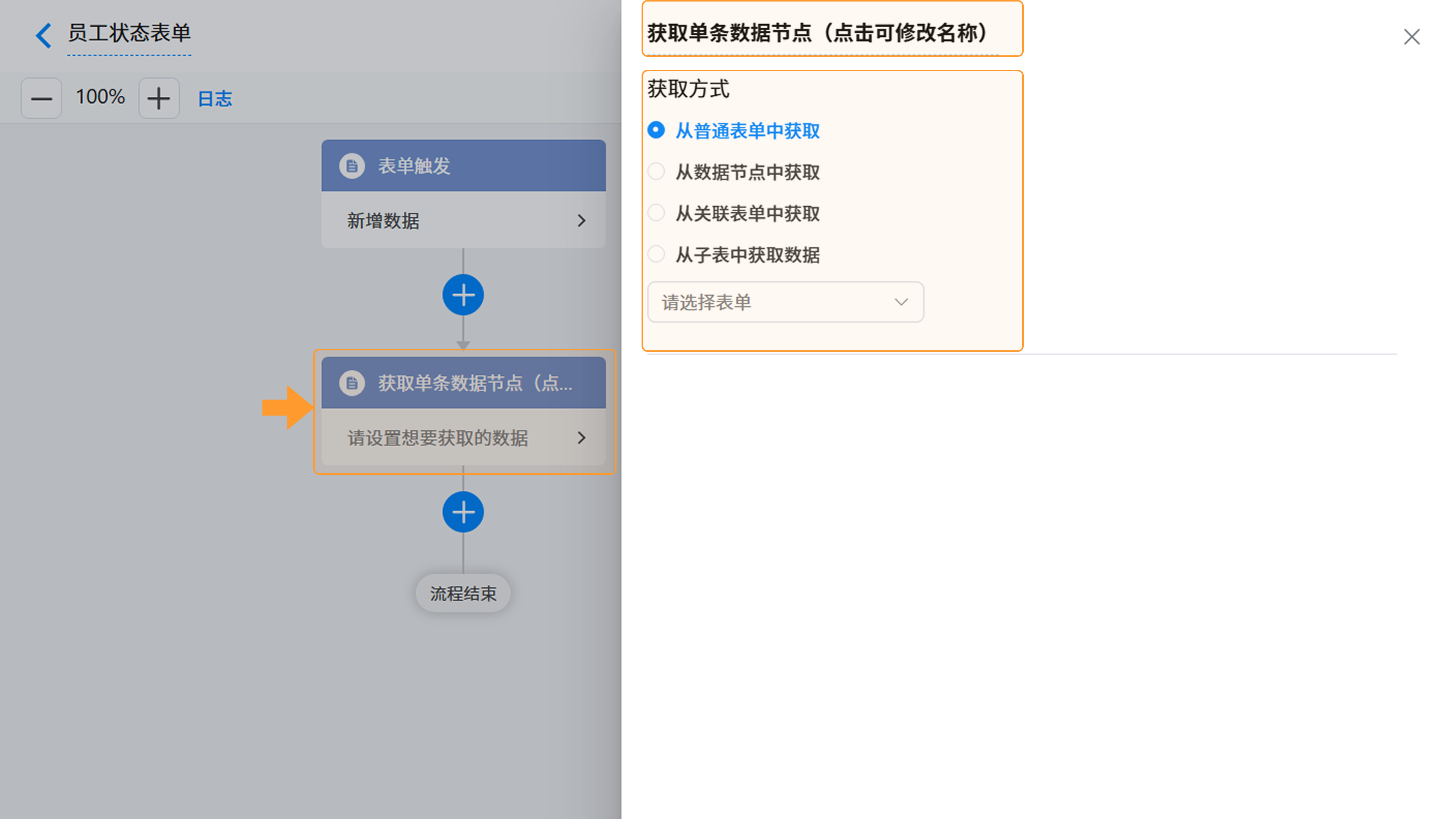
Task: Go back using the blue arrow icon
Action: point(44,35)
